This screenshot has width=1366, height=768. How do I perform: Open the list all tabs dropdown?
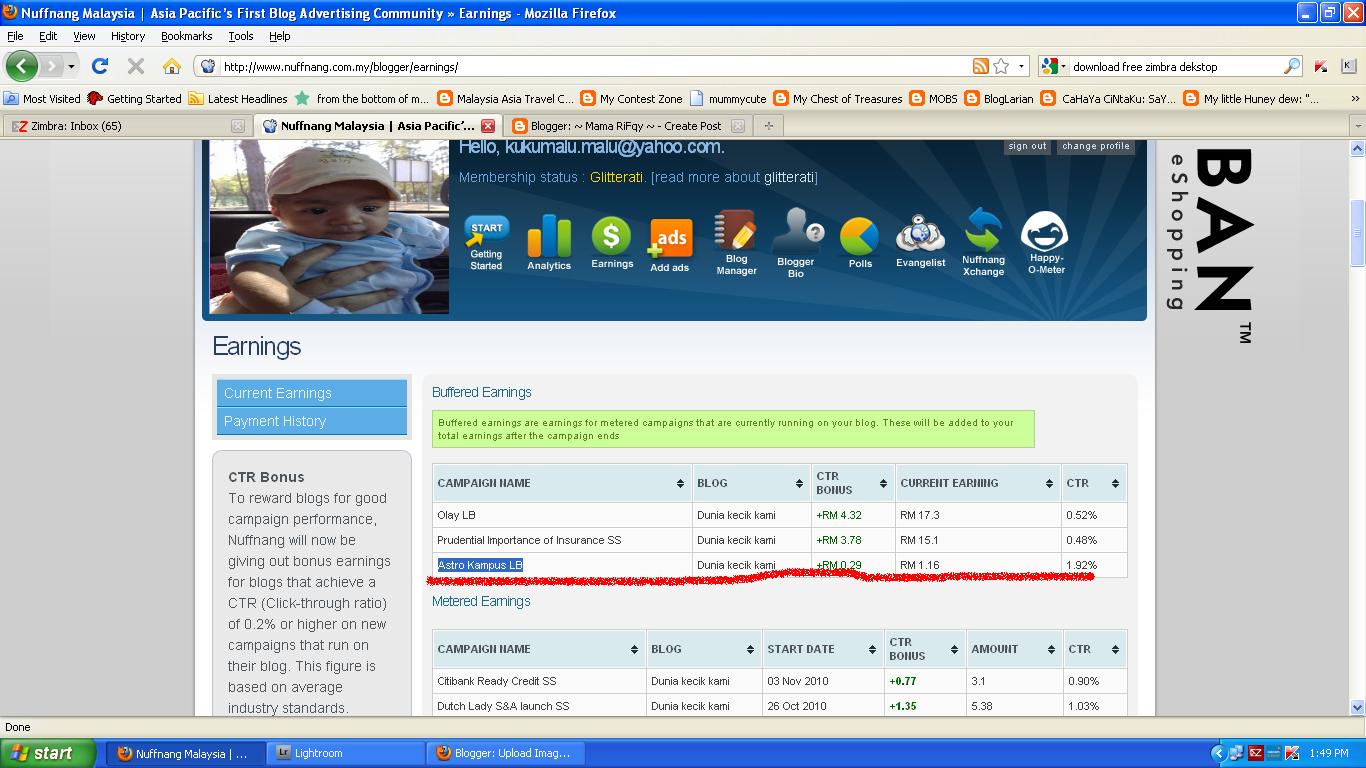1357,126
